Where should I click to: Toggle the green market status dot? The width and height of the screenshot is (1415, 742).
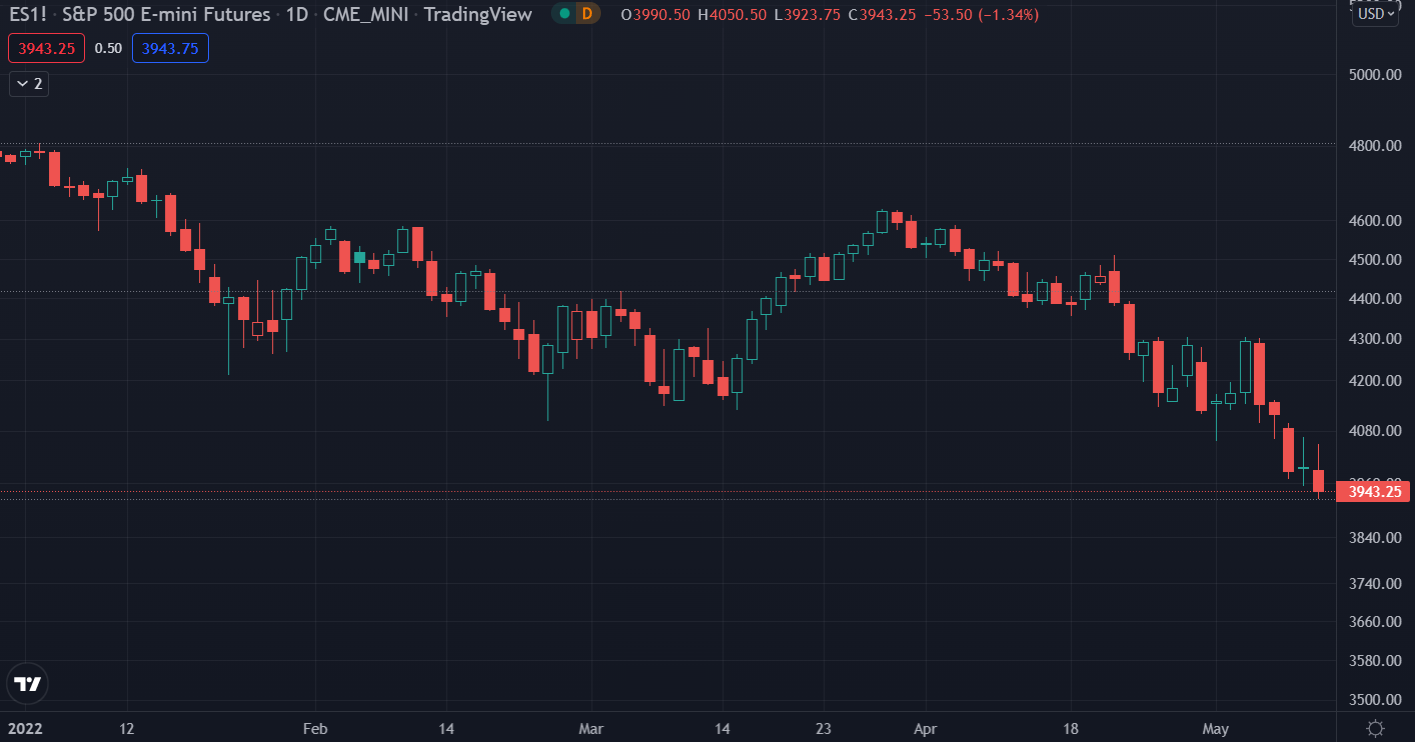click(x=564, y=14)
